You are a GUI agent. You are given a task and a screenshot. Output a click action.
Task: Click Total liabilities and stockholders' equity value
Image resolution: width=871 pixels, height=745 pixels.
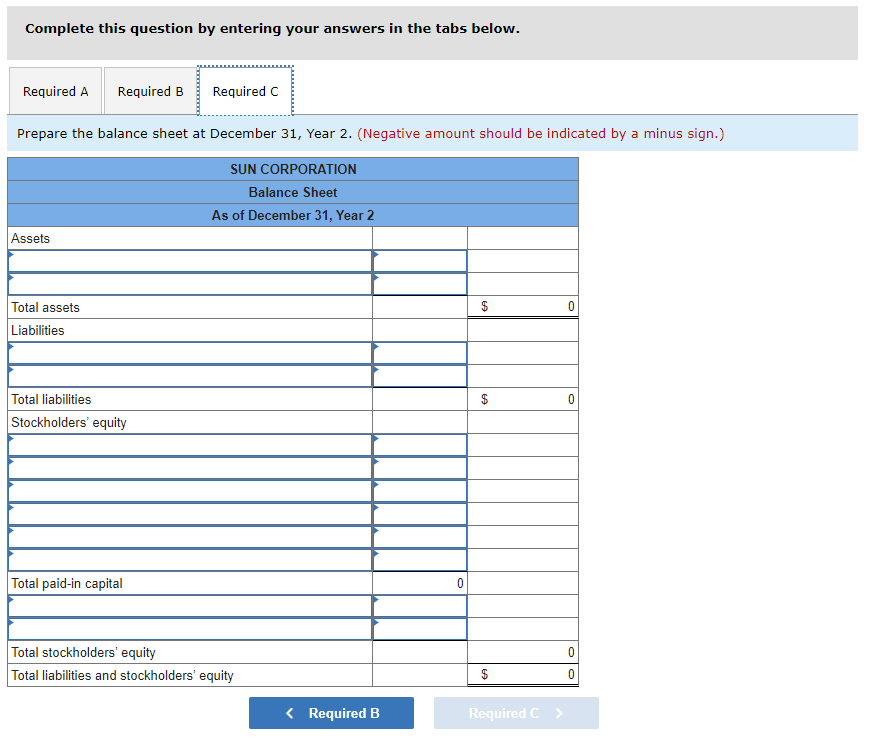(x=523, y=675)
